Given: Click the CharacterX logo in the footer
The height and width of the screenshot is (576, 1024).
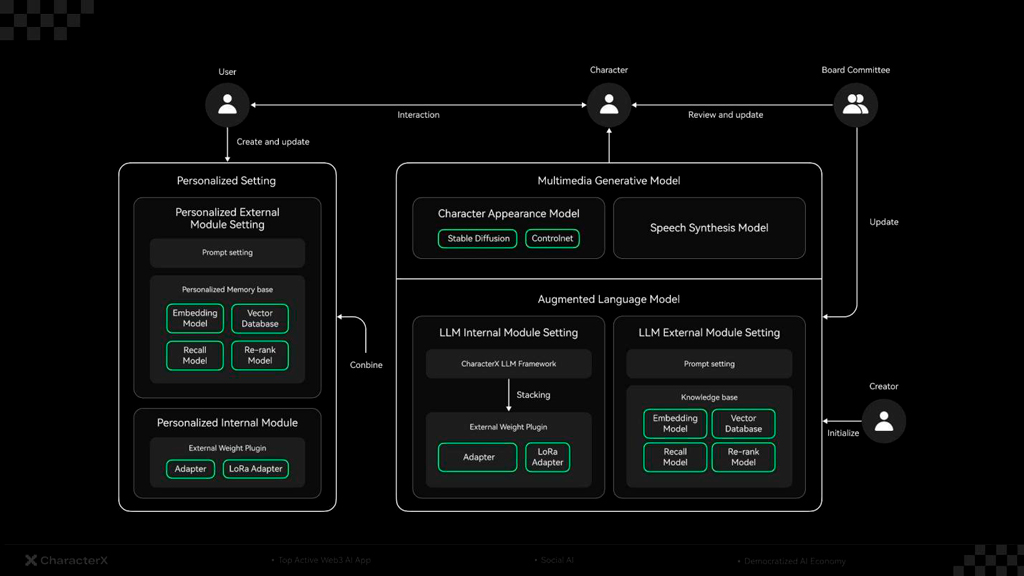Looking at the screenshot, I should pyautogui.click(x=67, y=560).
